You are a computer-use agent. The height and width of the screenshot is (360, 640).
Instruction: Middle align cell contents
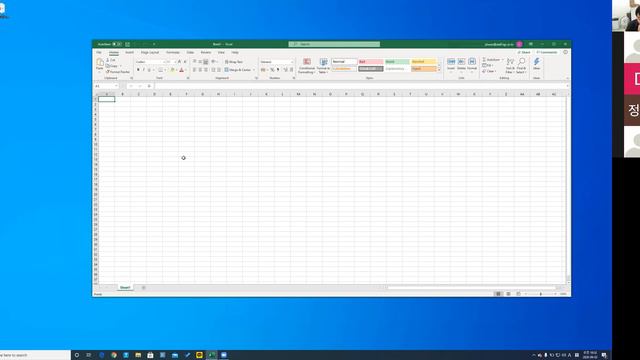pos(200,62)
